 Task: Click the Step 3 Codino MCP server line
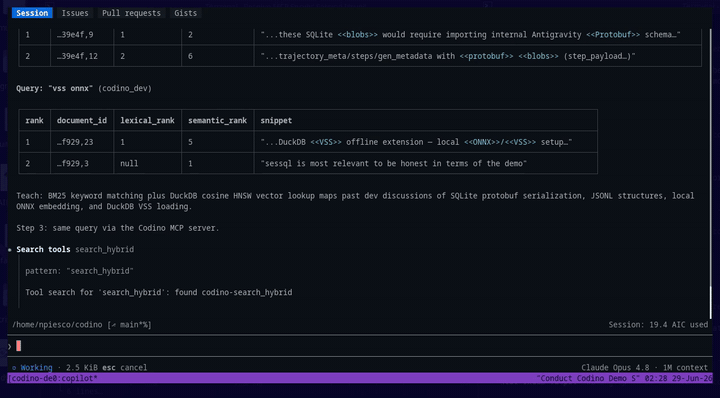(118, 228)
